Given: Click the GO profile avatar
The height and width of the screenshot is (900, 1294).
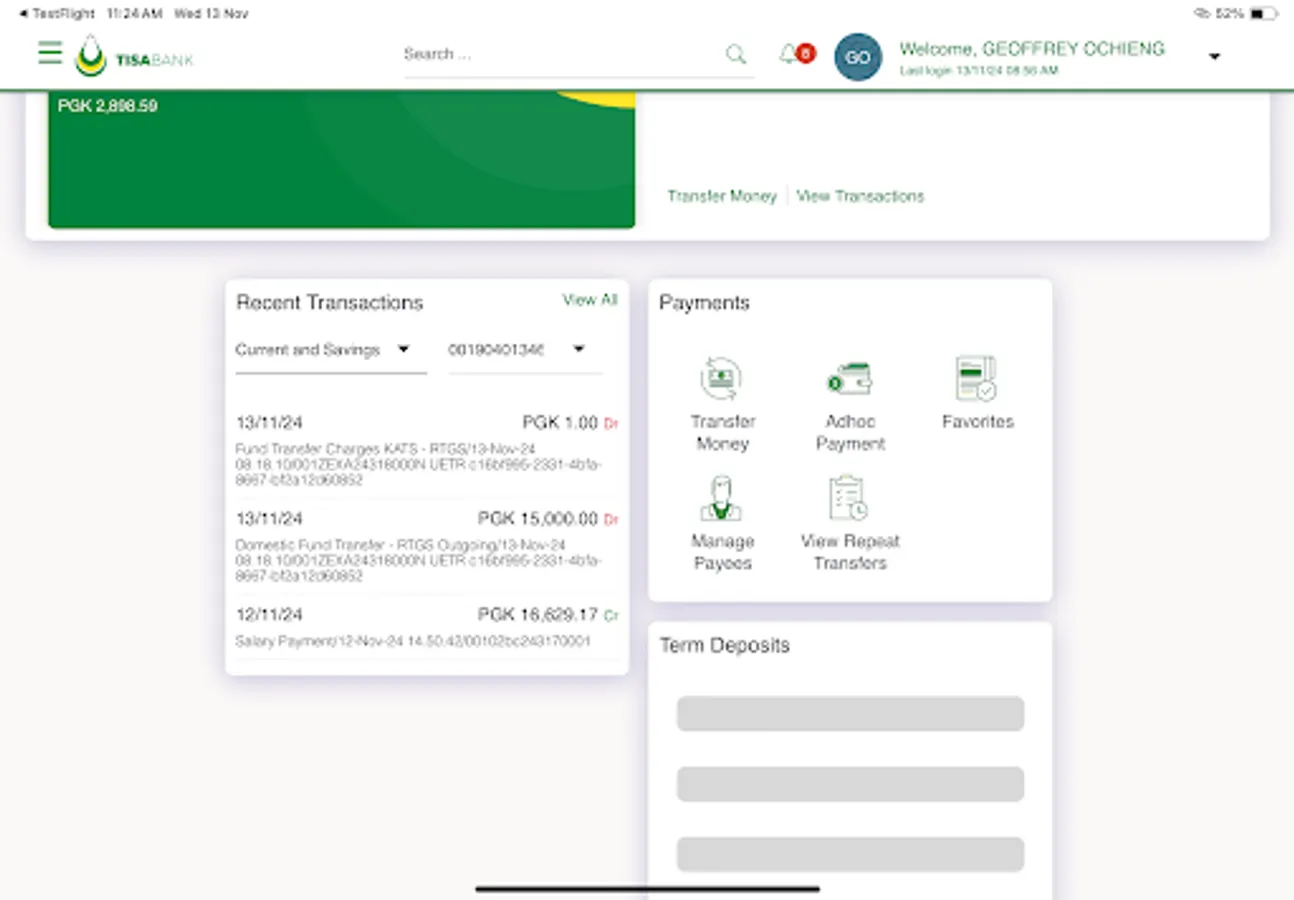Looking at the screenshot, I should point(857,57).
